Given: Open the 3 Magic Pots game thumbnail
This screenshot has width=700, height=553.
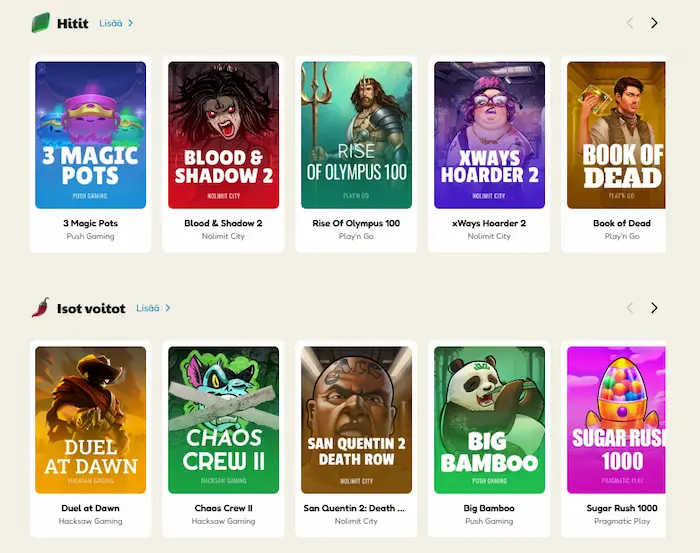Looking at the screenshot, I should point(91,135).
